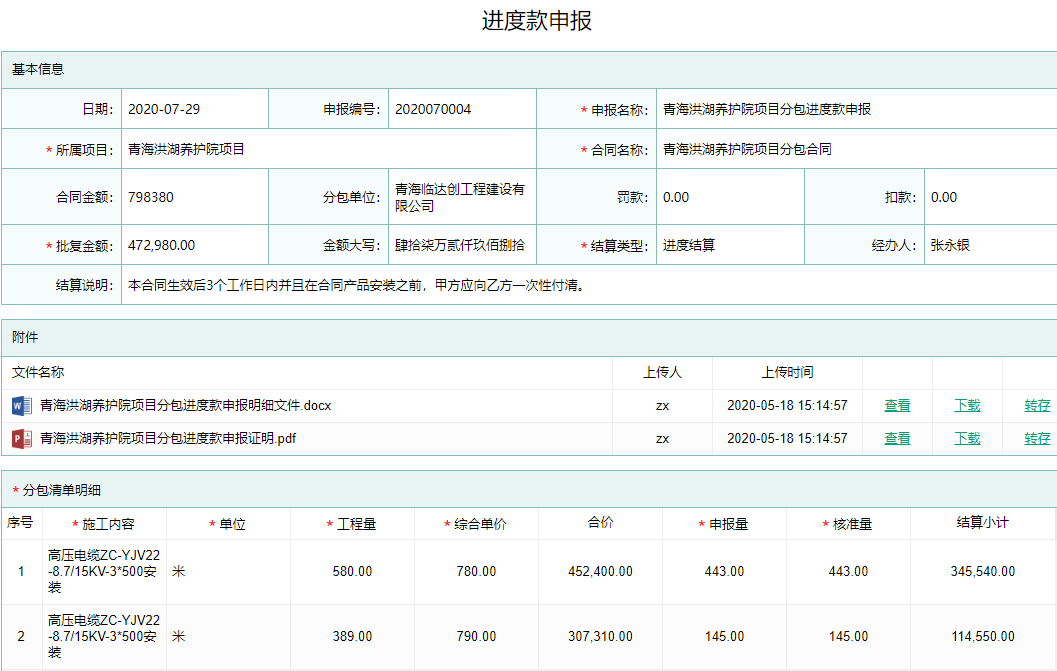1057x671 pixels.
Task: Download the 申报证明.pdf attachment
Action: pos(967,439)
